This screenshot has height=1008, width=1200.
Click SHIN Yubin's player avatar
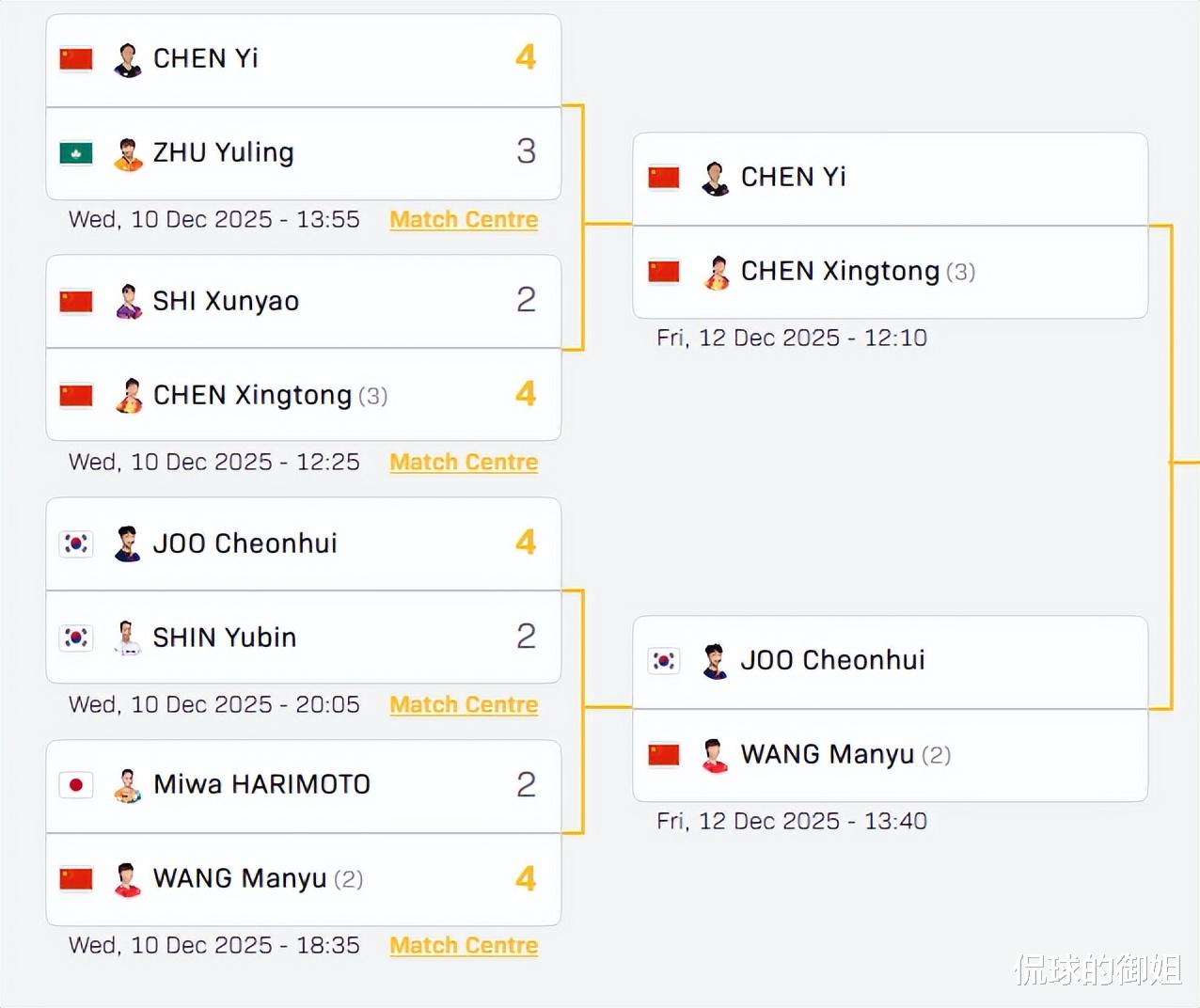point(128,638)
